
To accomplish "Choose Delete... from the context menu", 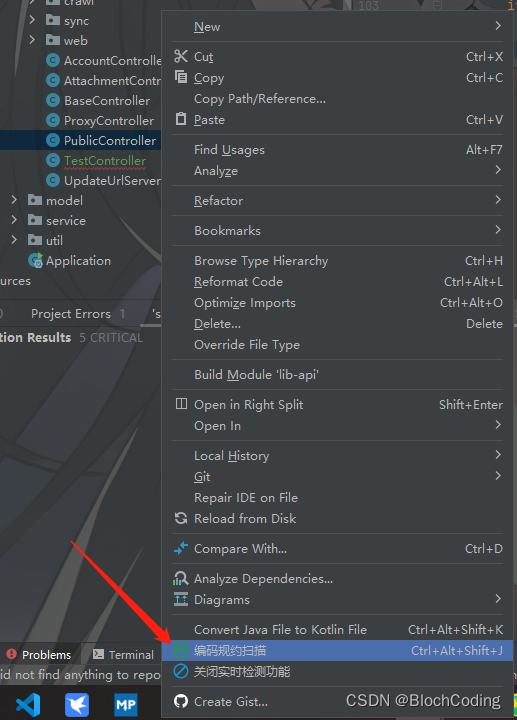I will coord(337,324).
